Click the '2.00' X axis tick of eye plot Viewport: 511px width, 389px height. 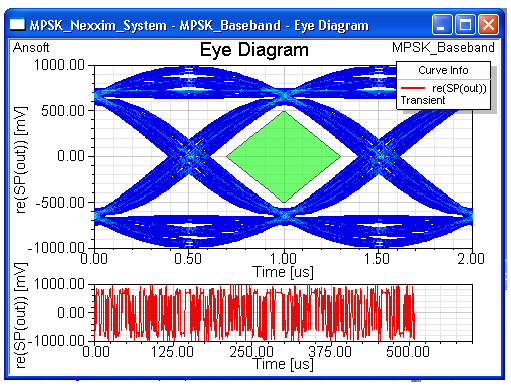[x=471, y=259]
